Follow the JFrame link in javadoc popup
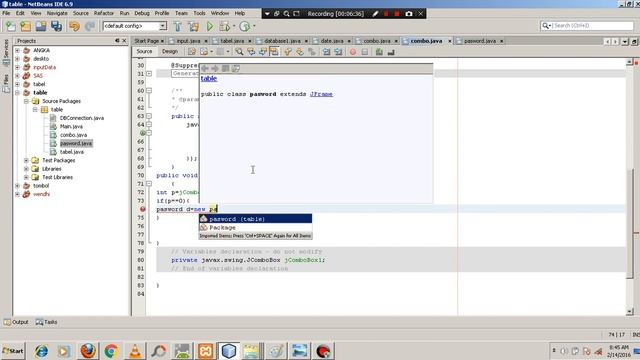 point(321,94)
